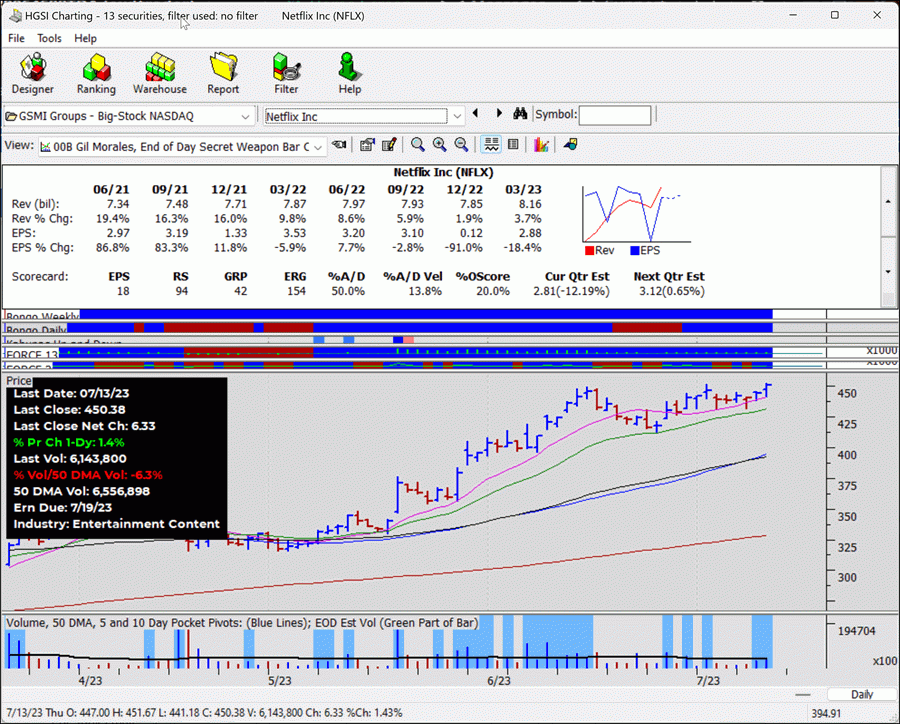Click the pointing hand icon beside View
The image size is (900, 724).
tap(339, 145)
